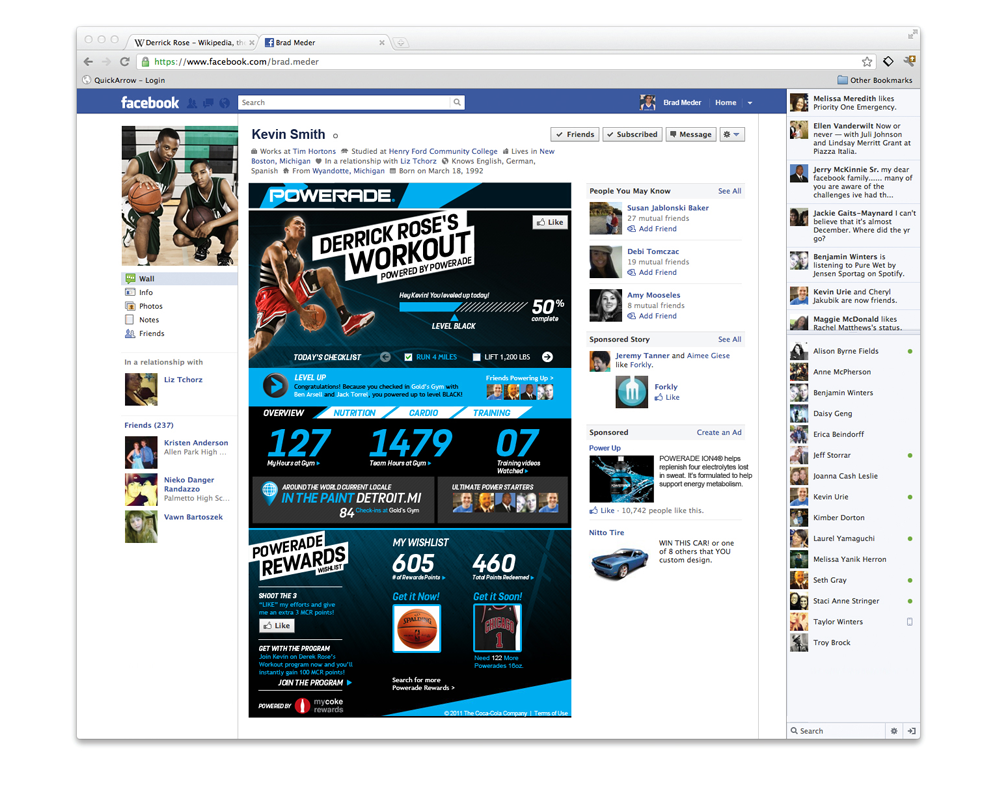Click the level progress bar at 50%
Viewport: 1000px width, 800px height.
pyautogui.click(x=463, y=307)
